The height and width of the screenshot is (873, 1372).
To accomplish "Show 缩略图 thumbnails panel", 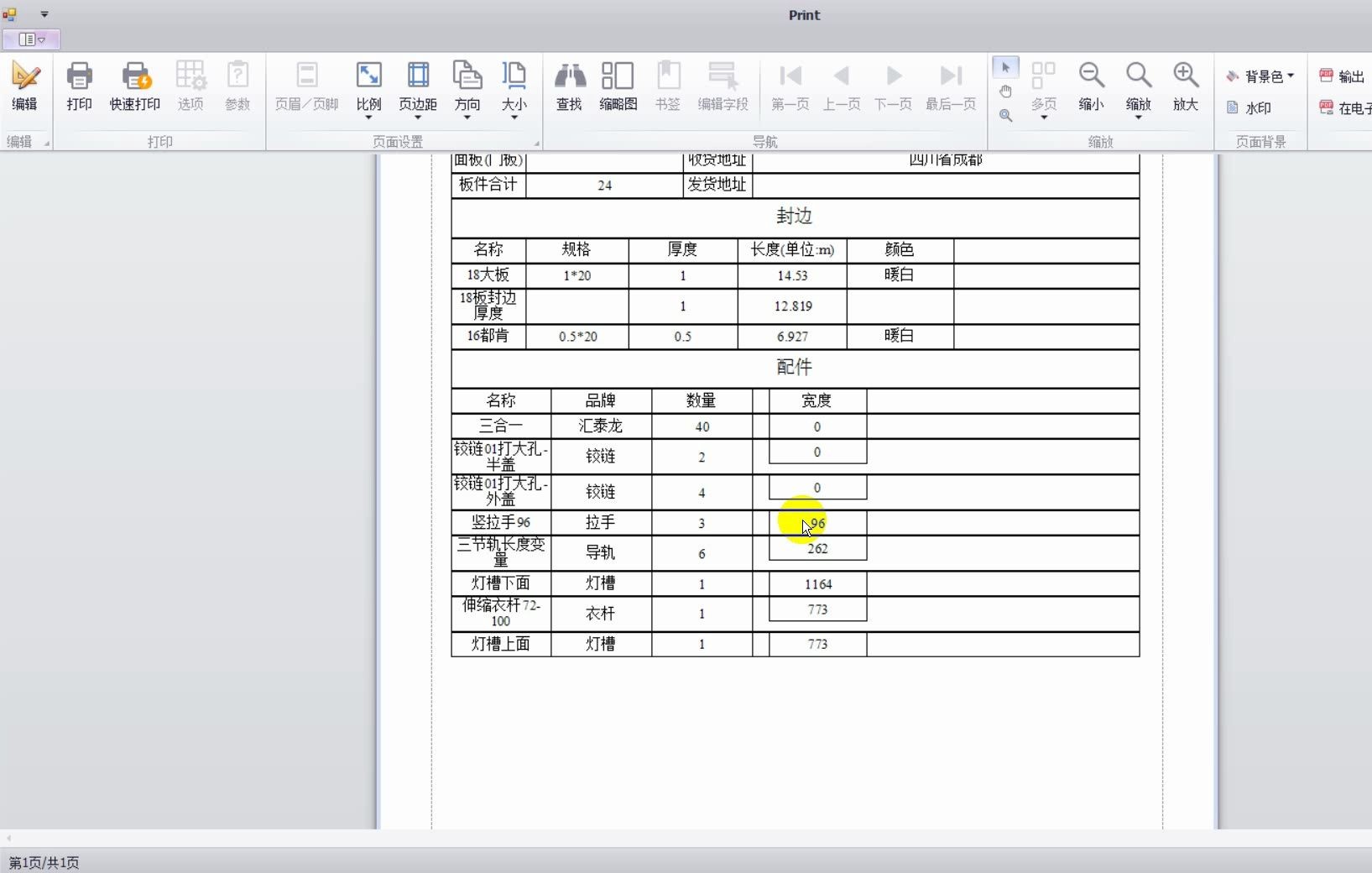I will tap(618, 86).
